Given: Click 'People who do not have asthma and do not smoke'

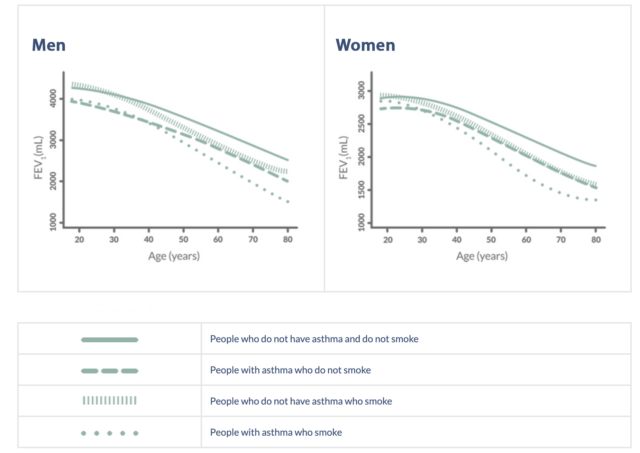Looking at the screenshot, I should pyautogui.click(x=314, y=339).
